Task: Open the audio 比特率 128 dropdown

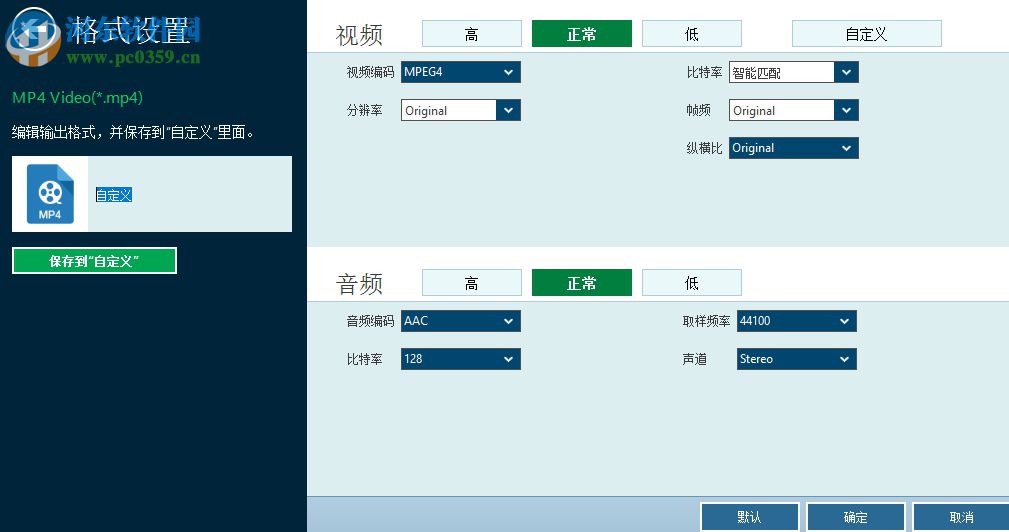Action: (461, 359)
